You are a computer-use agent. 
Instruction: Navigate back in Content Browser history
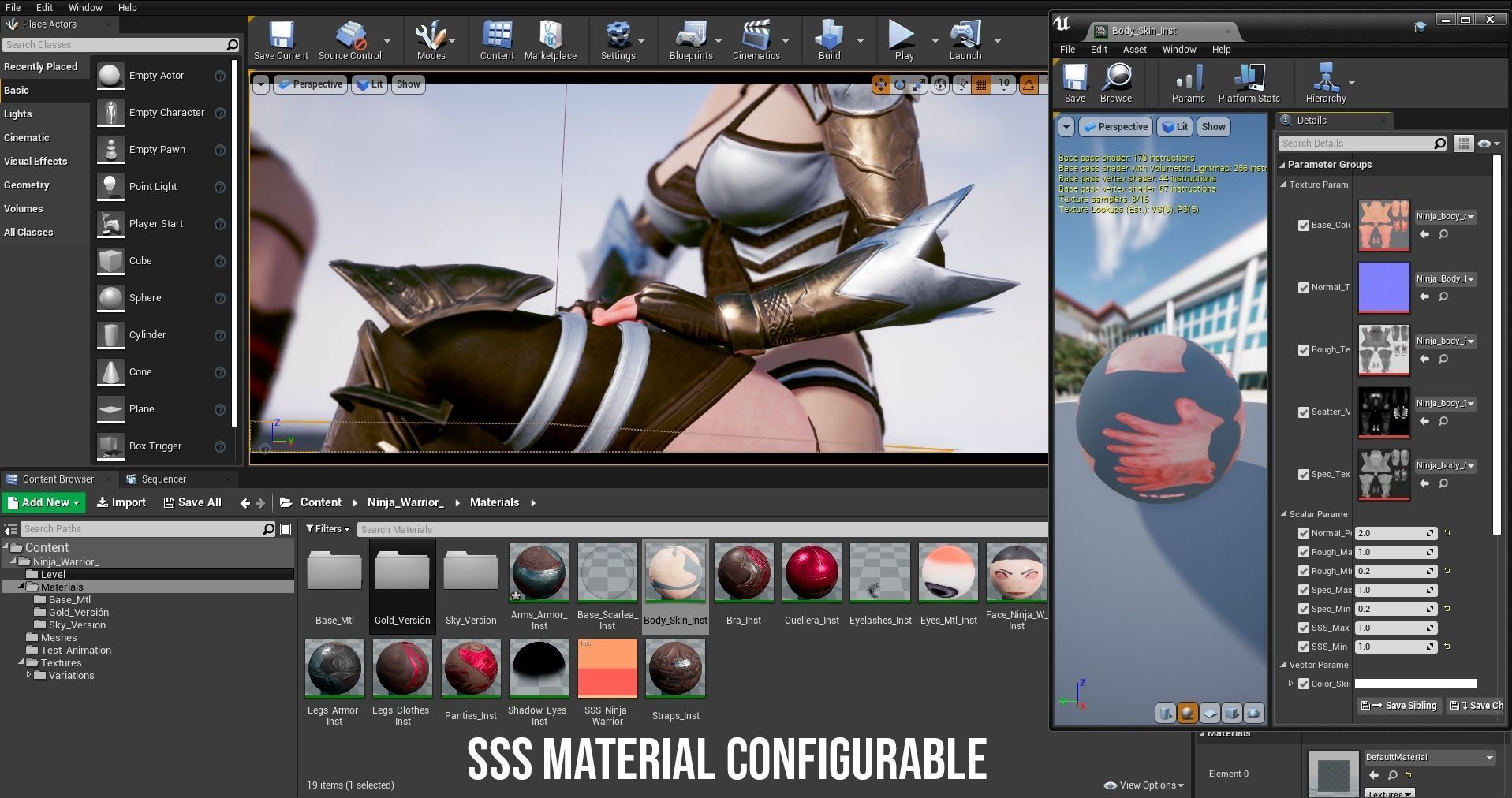245,503
